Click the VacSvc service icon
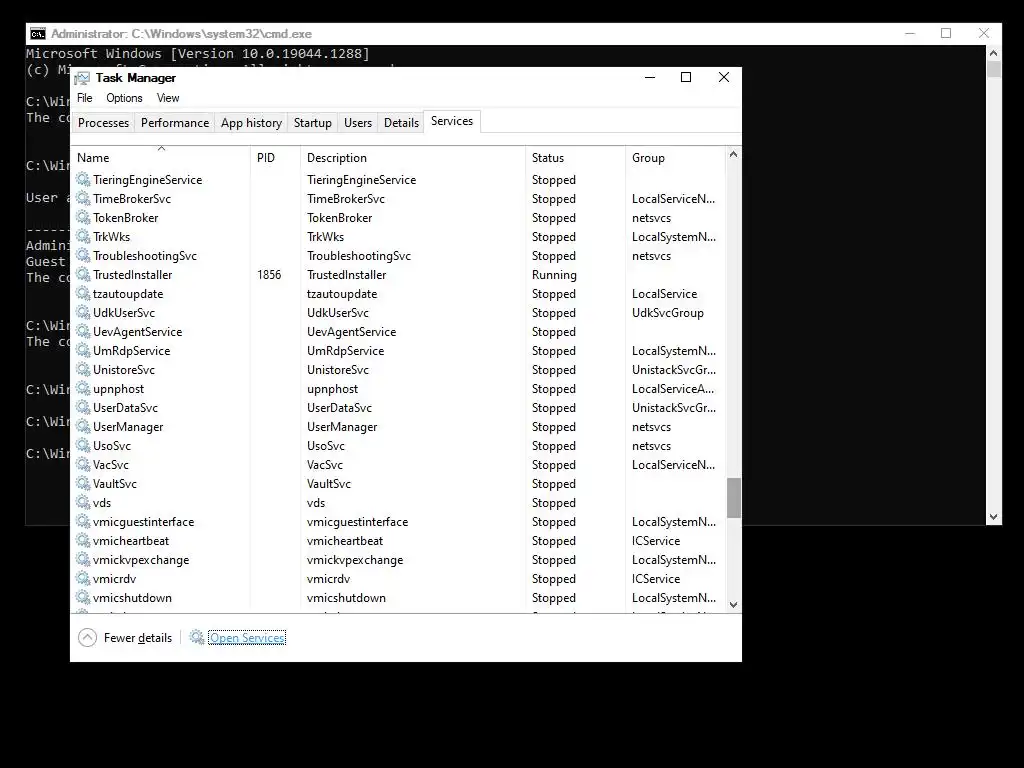1024x768 pixels. (x=83, y=463)
